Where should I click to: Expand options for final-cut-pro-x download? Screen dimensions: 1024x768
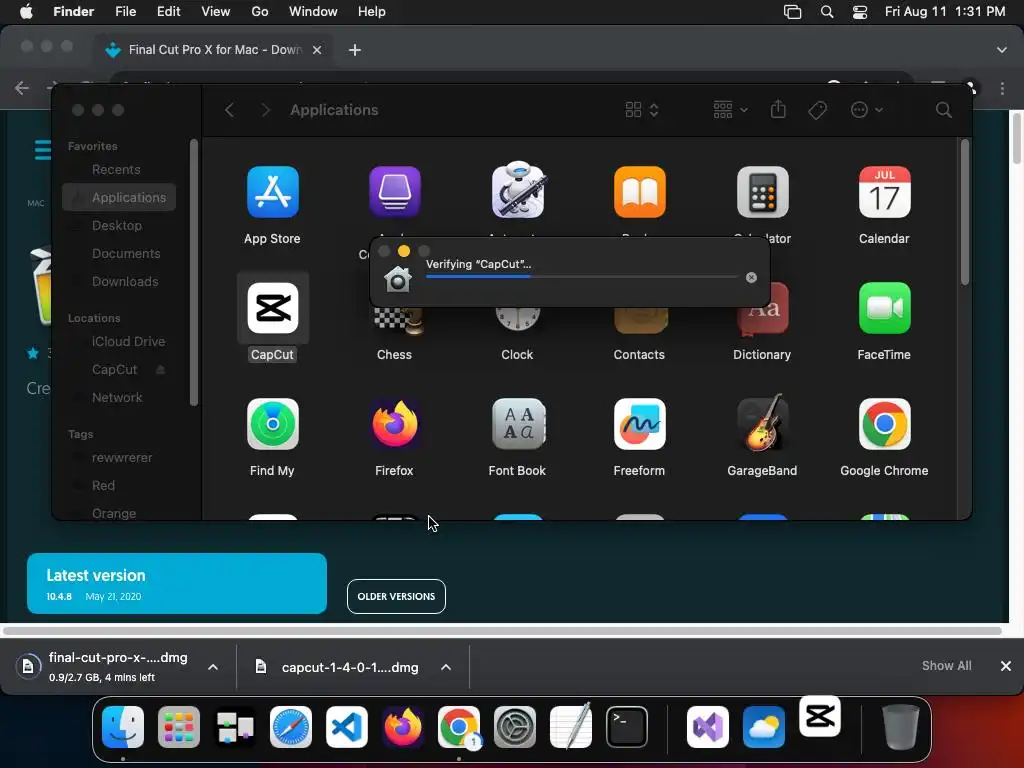tap(213, 667)
